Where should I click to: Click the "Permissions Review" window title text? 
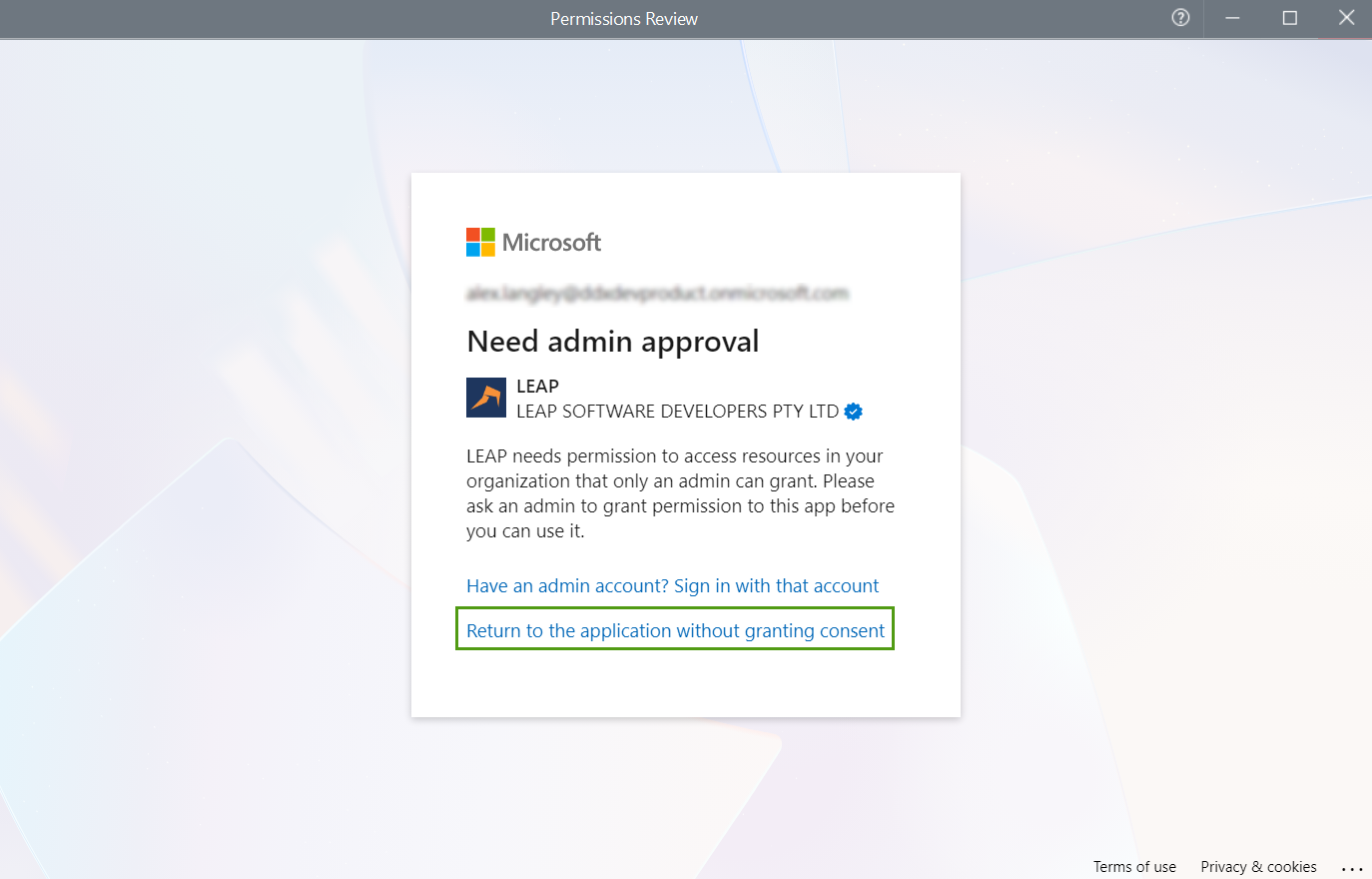[x=624, y=19]
